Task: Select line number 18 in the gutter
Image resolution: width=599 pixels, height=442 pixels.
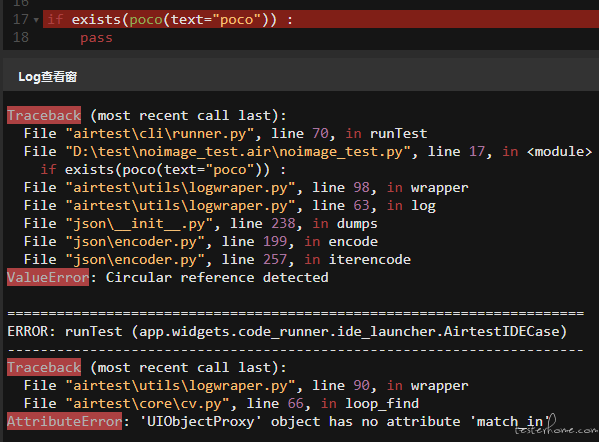Action: [21, 37]
